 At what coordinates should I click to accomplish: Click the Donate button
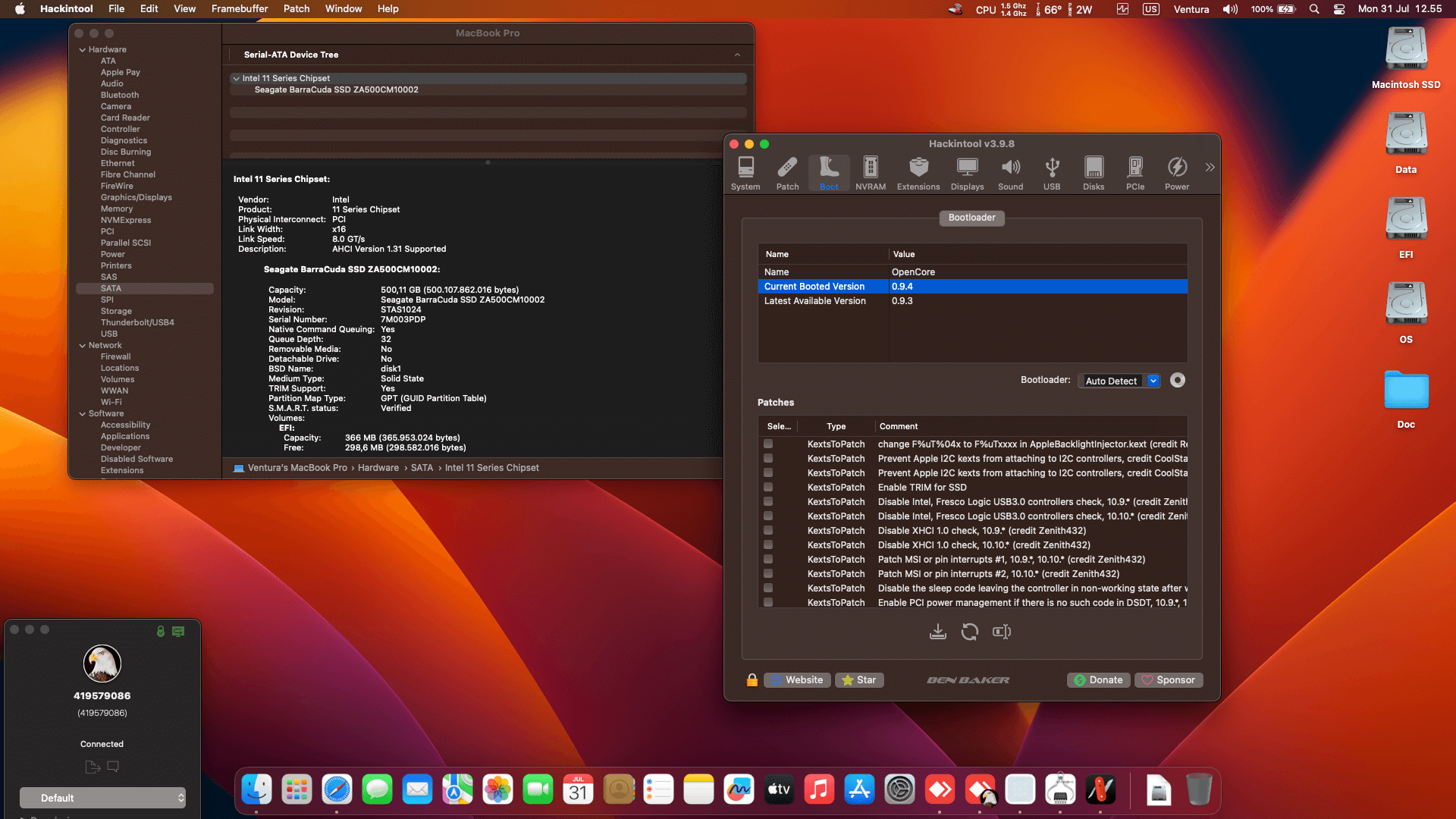1099,680
